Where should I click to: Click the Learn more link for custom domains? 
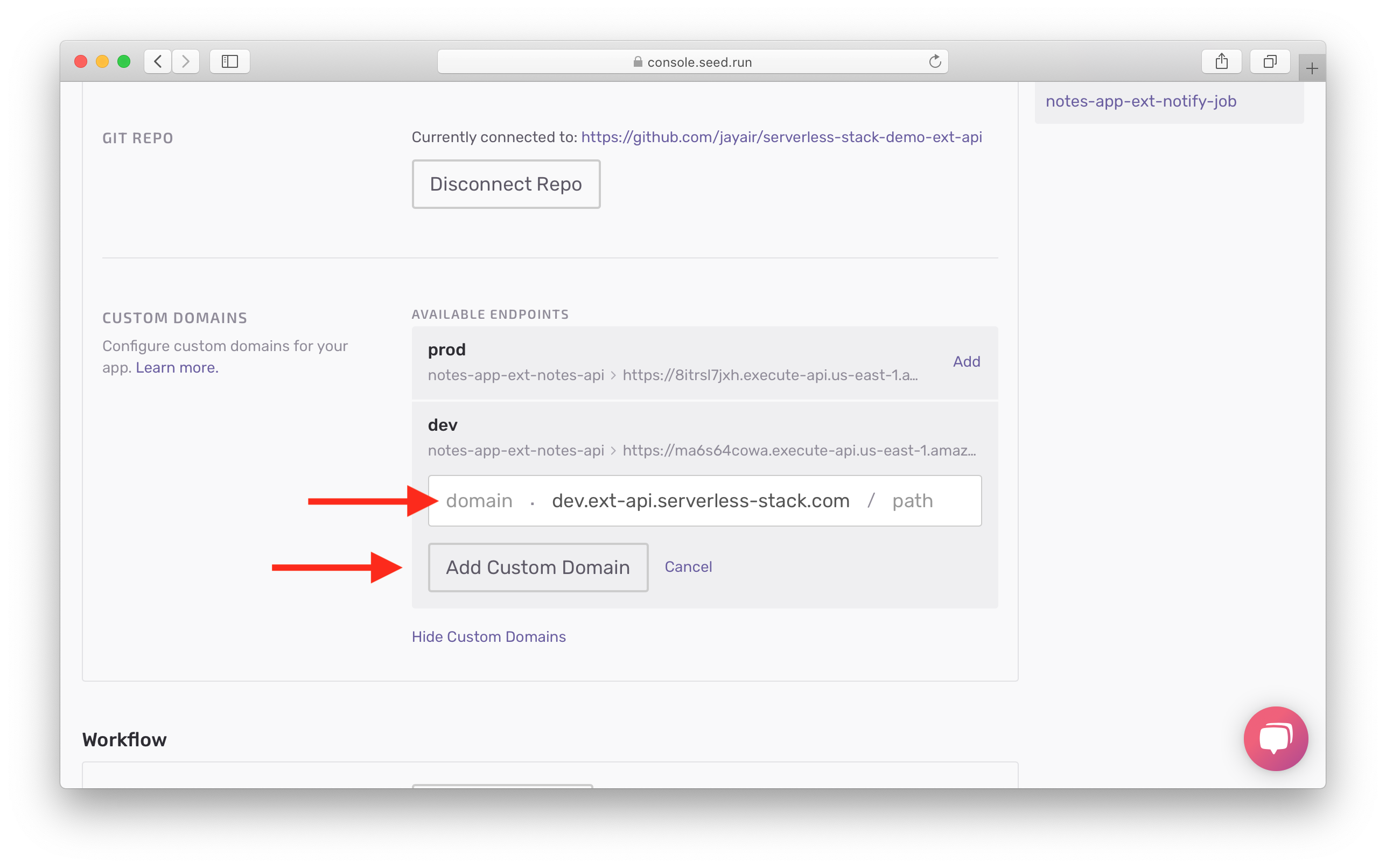pyautogui.click(x=177, y=367)
